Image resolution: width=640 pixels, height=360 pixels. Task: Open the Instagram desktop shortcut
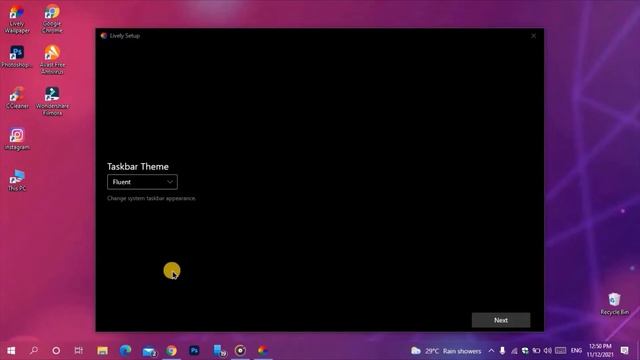point(17,139)
